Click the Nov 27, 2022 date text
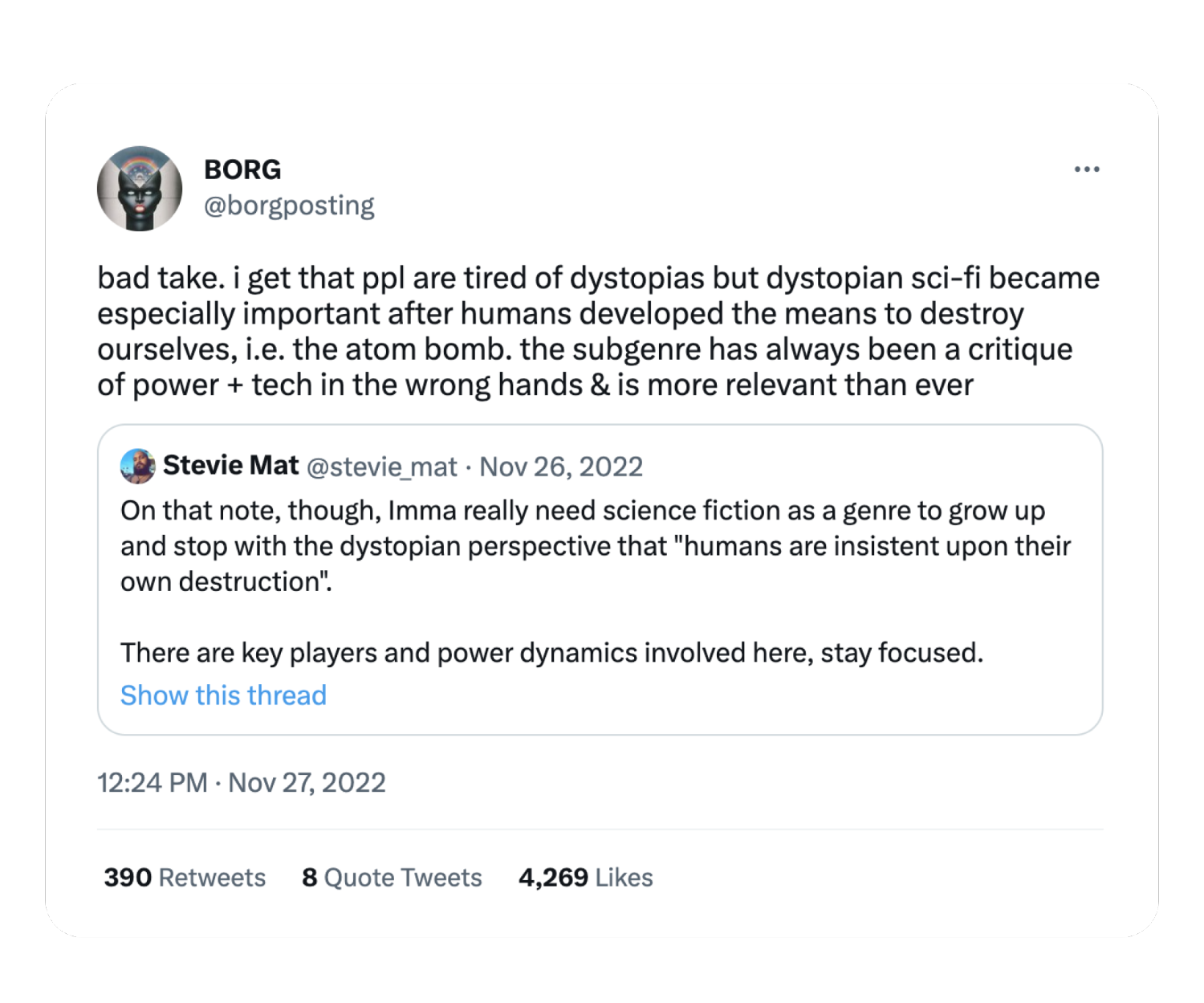 [307, 782]
